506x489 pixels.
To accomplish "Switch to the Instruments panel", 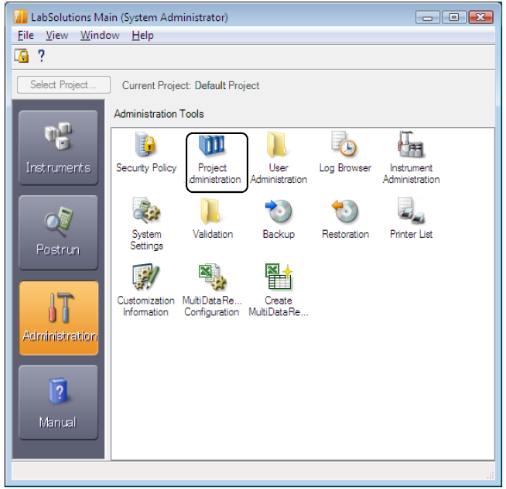I will point(58,147).
